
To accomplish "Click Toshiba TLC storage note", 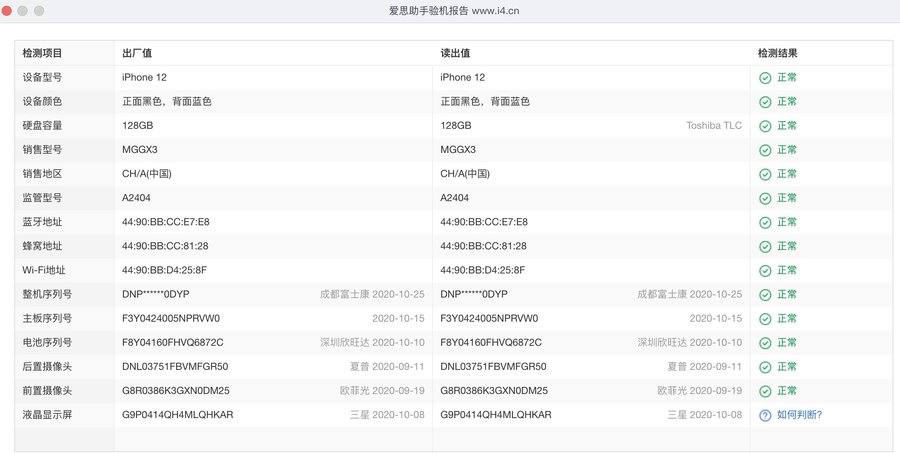I will coord(714,125).
